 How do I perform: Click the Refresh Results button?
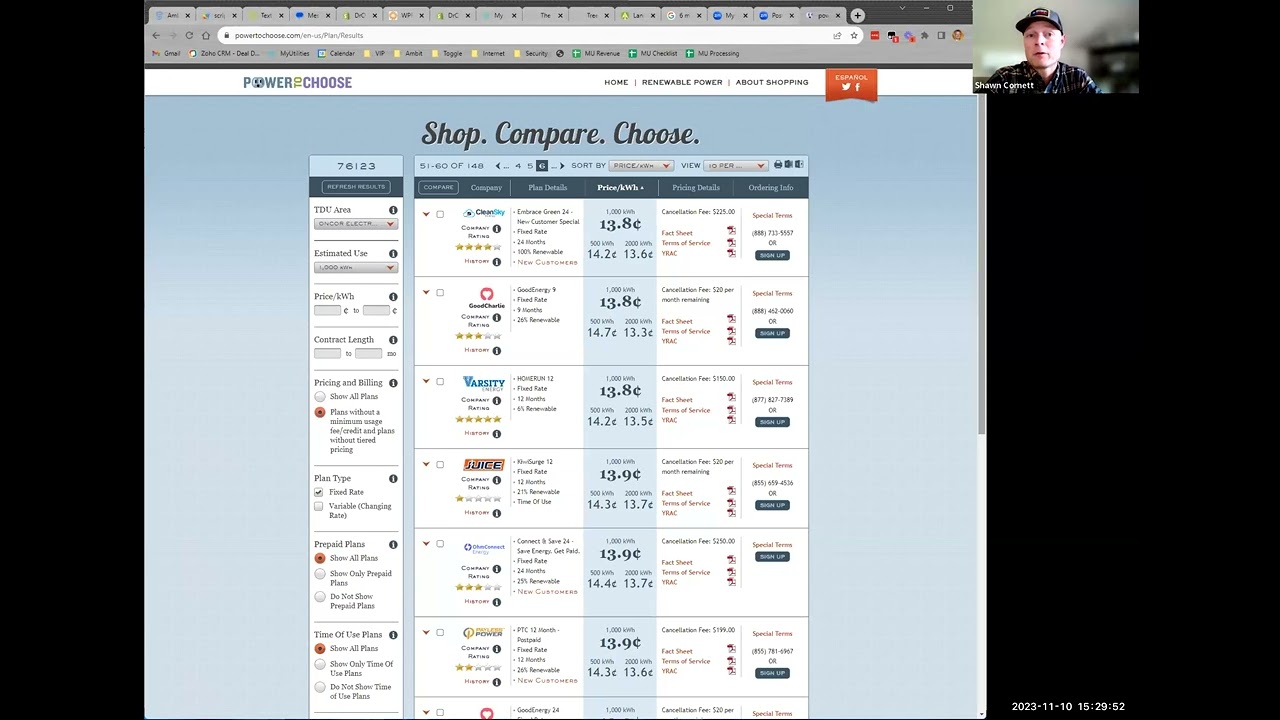tap(356, 187)
